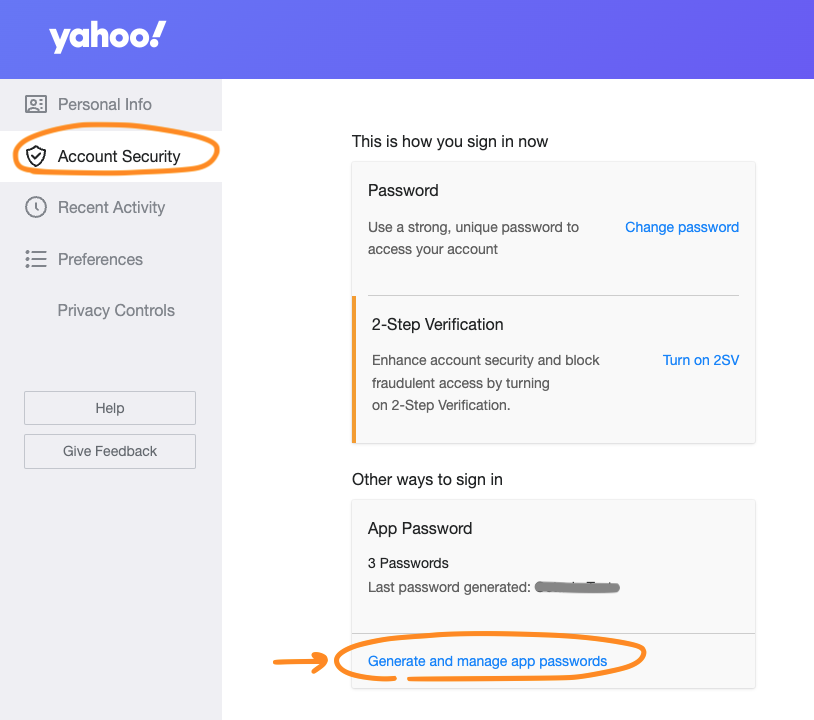Go to the Recent Activity label
Image resolution: width=814 pixels, height=720 pixels.
(111, 207)
